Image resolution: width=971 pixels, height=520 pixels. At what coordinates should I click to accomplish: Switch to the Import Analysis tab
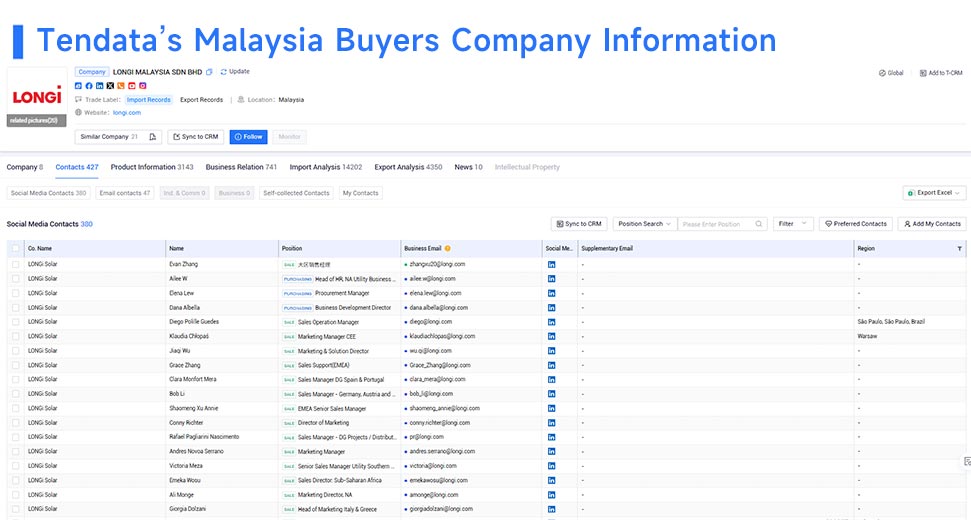pos(326,167)
